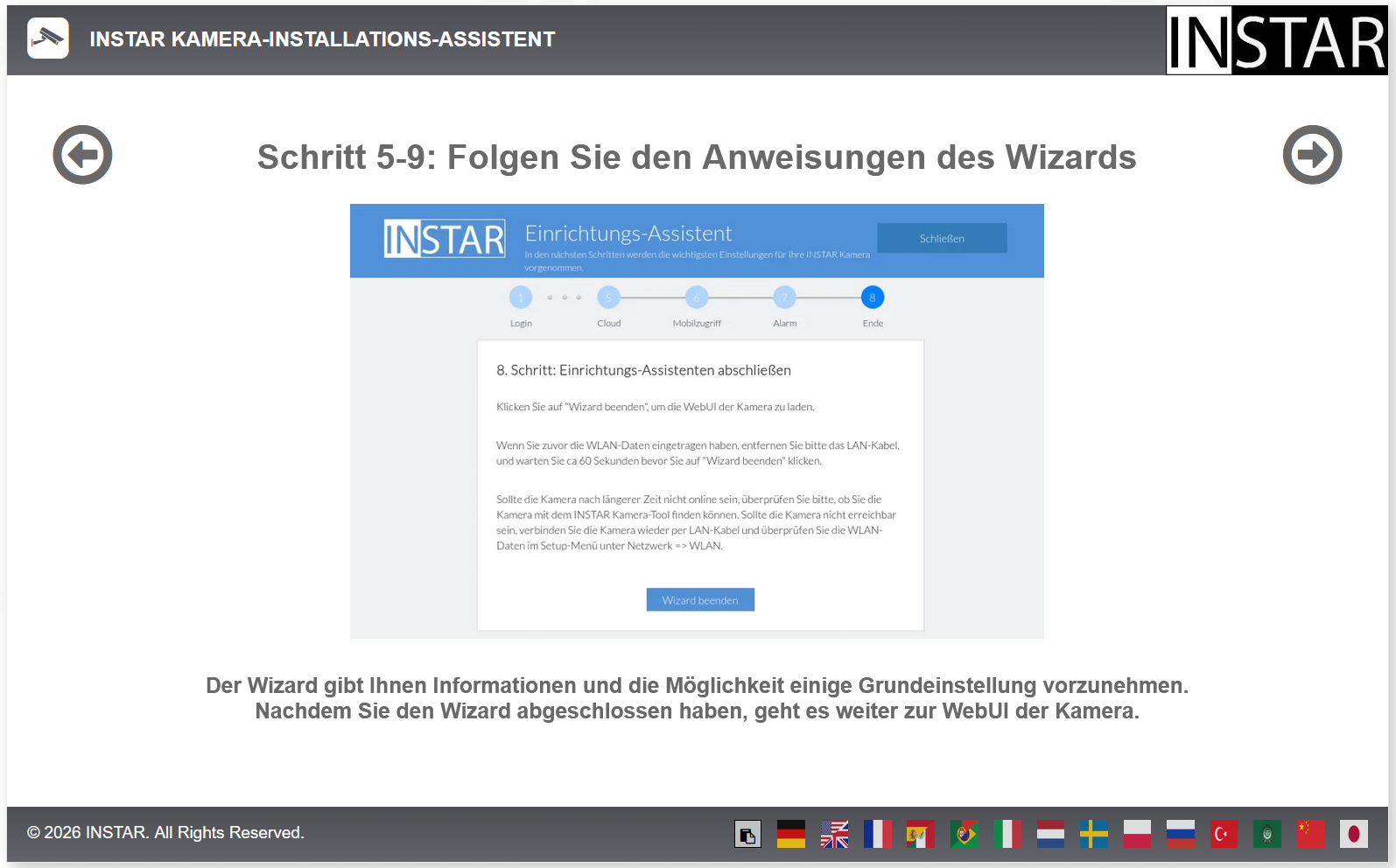Pick the Portuguese/Brazilian flag
This screenshot has width=1396, height=868.
965,834
